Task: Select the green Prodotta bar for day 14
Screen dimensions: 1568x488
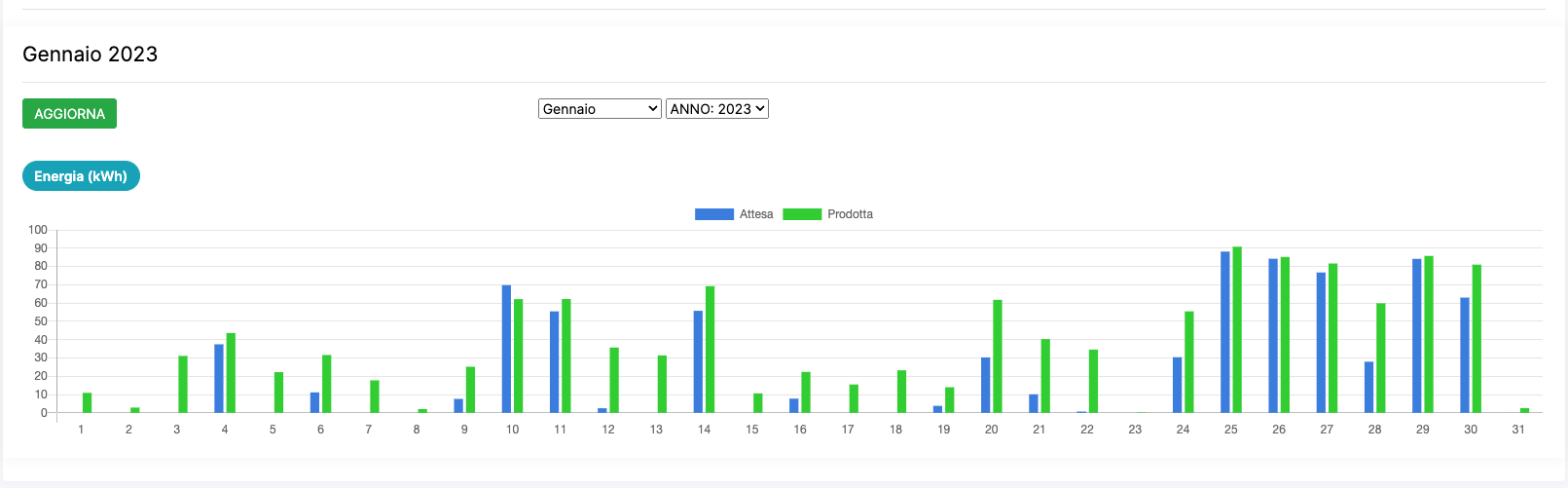Action: pyautogui.click(x=710, y=349)
